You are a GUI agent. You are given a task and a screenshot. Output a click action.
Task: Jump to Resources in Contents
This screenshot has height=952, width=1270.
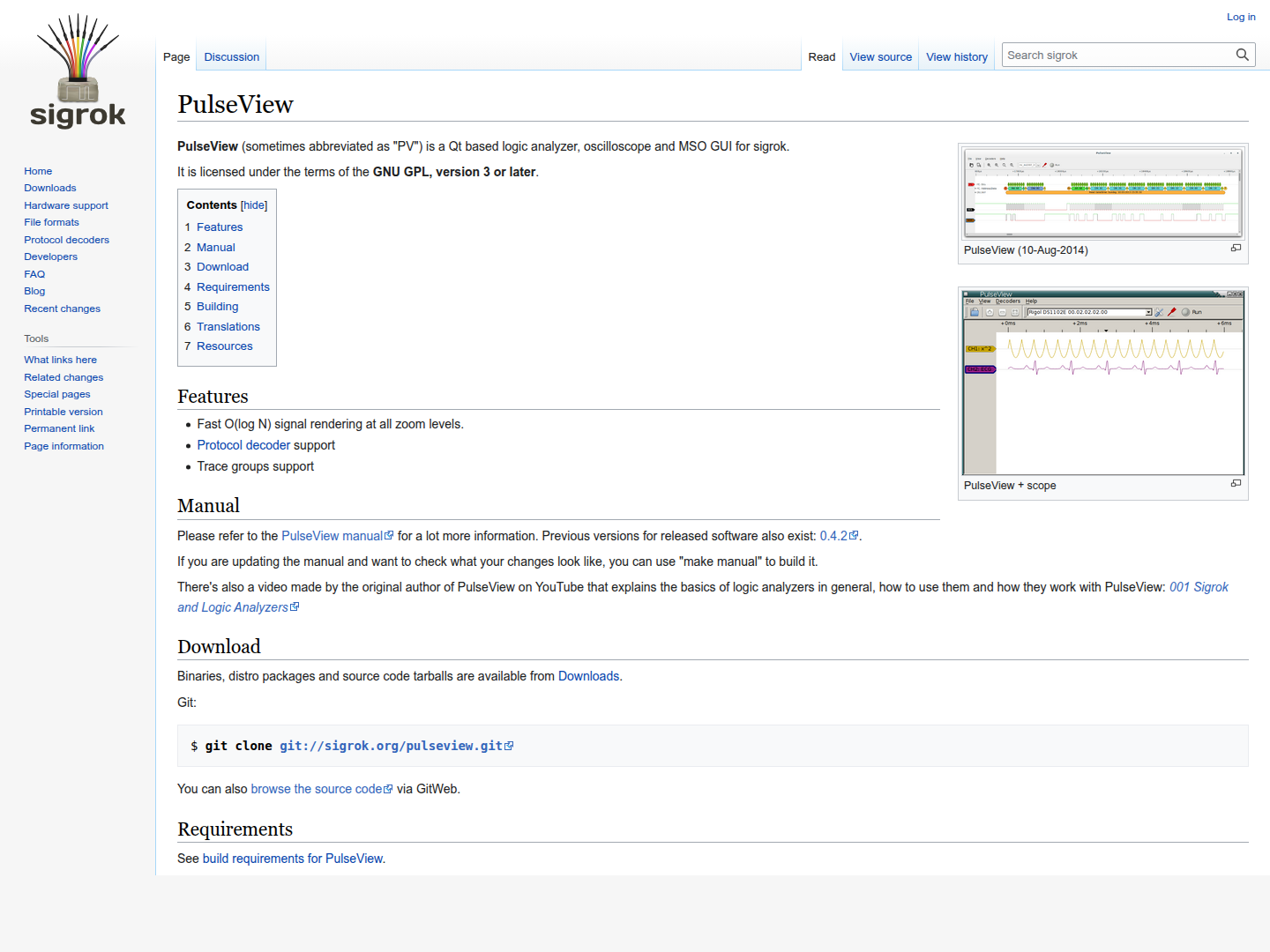click(225, 346)
